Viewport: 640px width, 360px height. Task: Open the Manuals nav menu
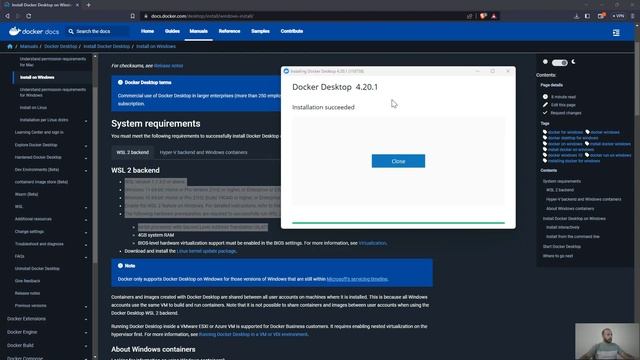pyautogui.click(x=198, y=31)
